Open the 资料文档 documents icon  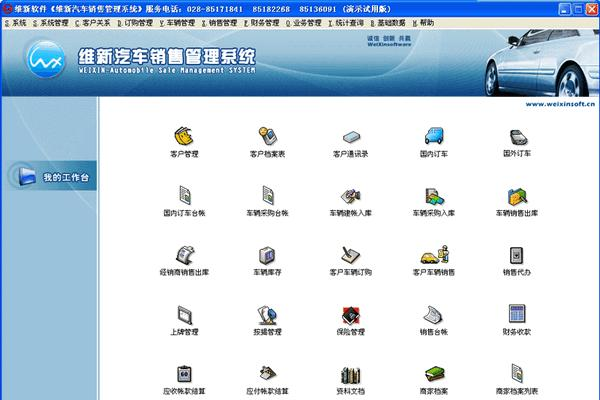351,375
